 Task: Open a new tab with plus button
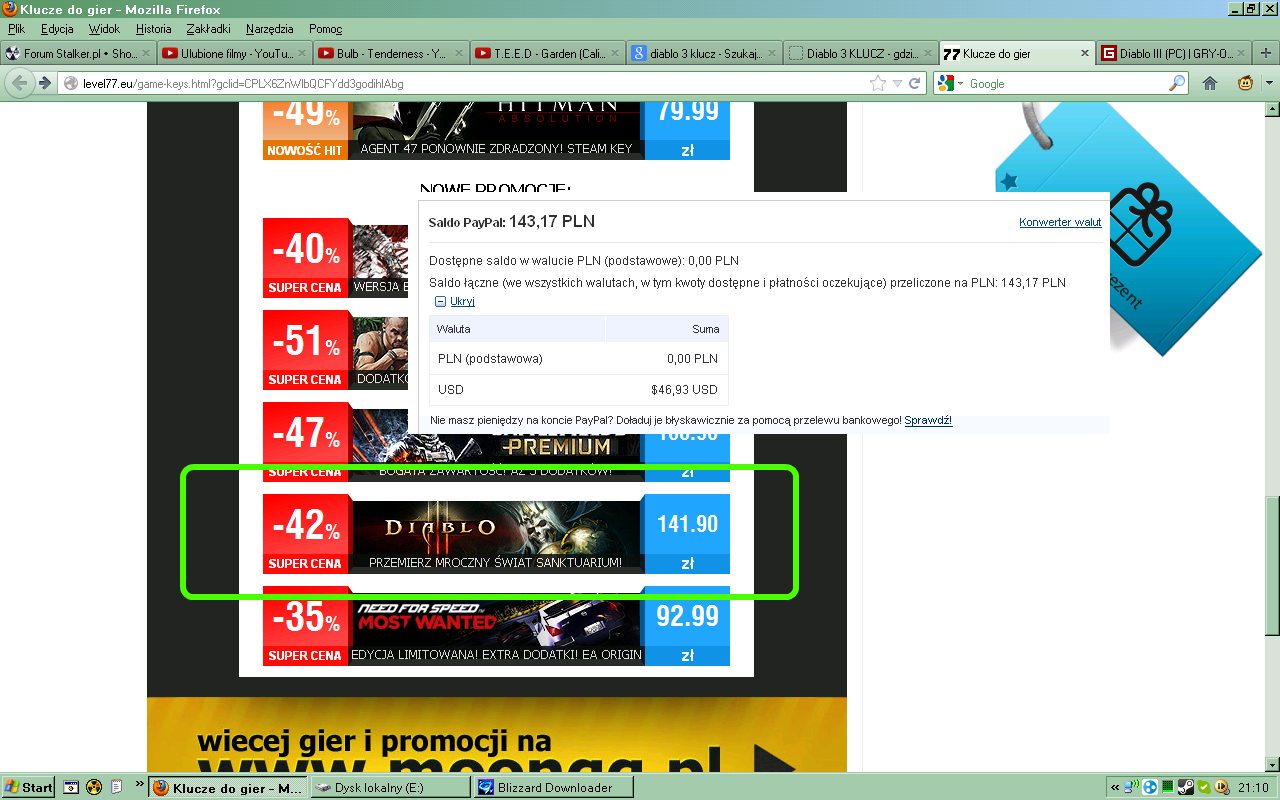click(1267, 53)
